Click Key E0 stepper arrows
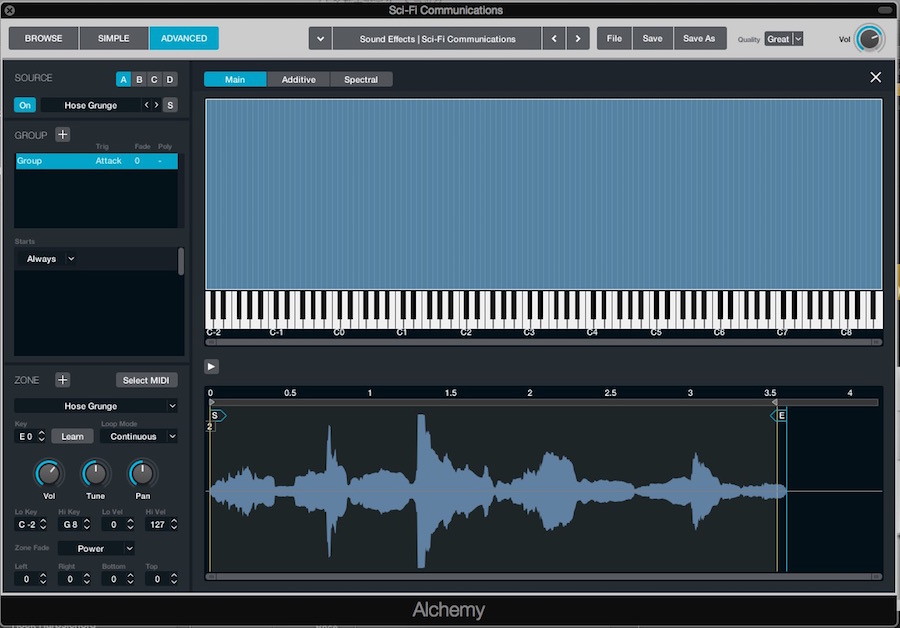The height and width of the screenshot is (628, 900). click(41, 436)
